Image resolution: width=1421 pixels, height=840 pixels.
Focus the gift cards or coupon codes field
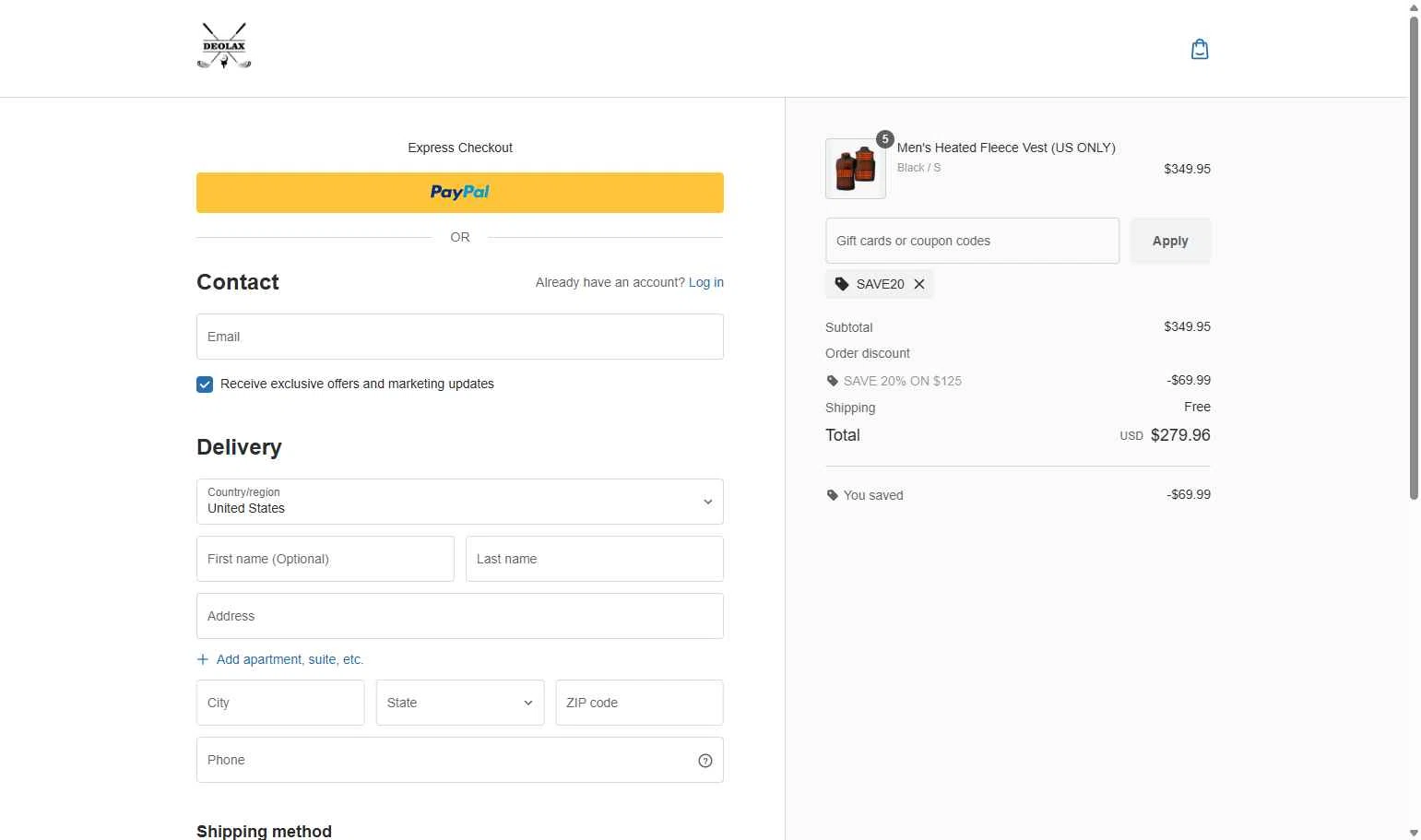pyautogui.click(x=972, y=241)
